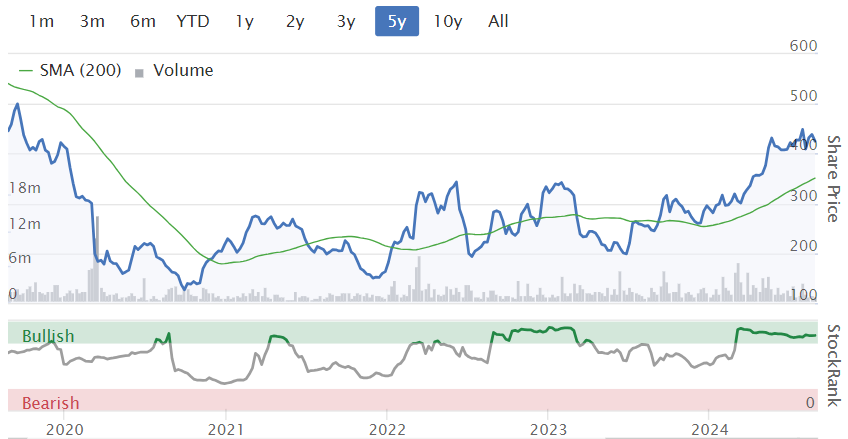Screen dimensions: 848x439
Task: Select the 3m time range
Action: tap(92, 22)
